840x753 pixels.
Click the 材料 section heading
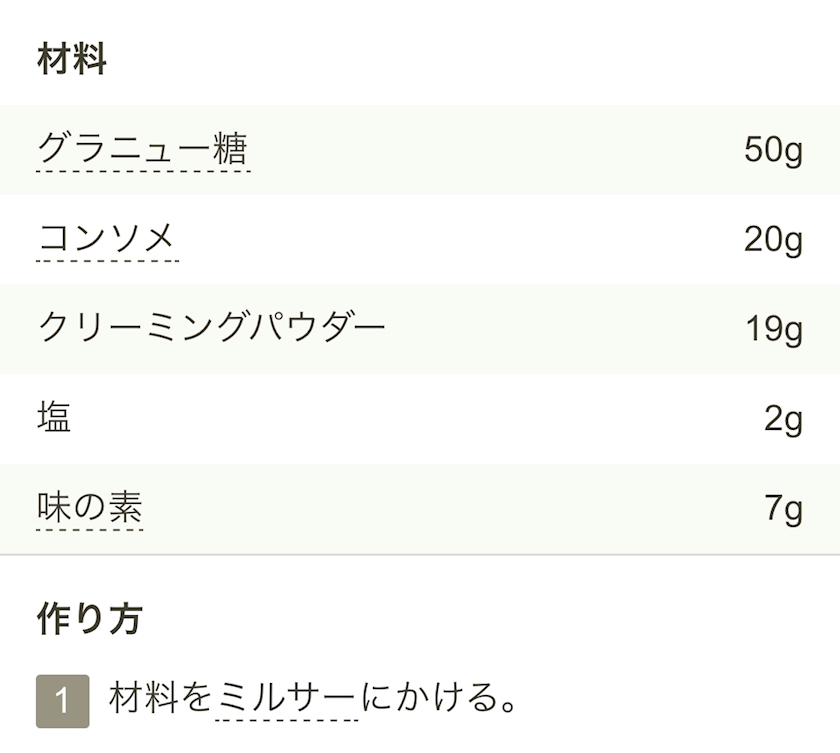[x=71, y=61]
